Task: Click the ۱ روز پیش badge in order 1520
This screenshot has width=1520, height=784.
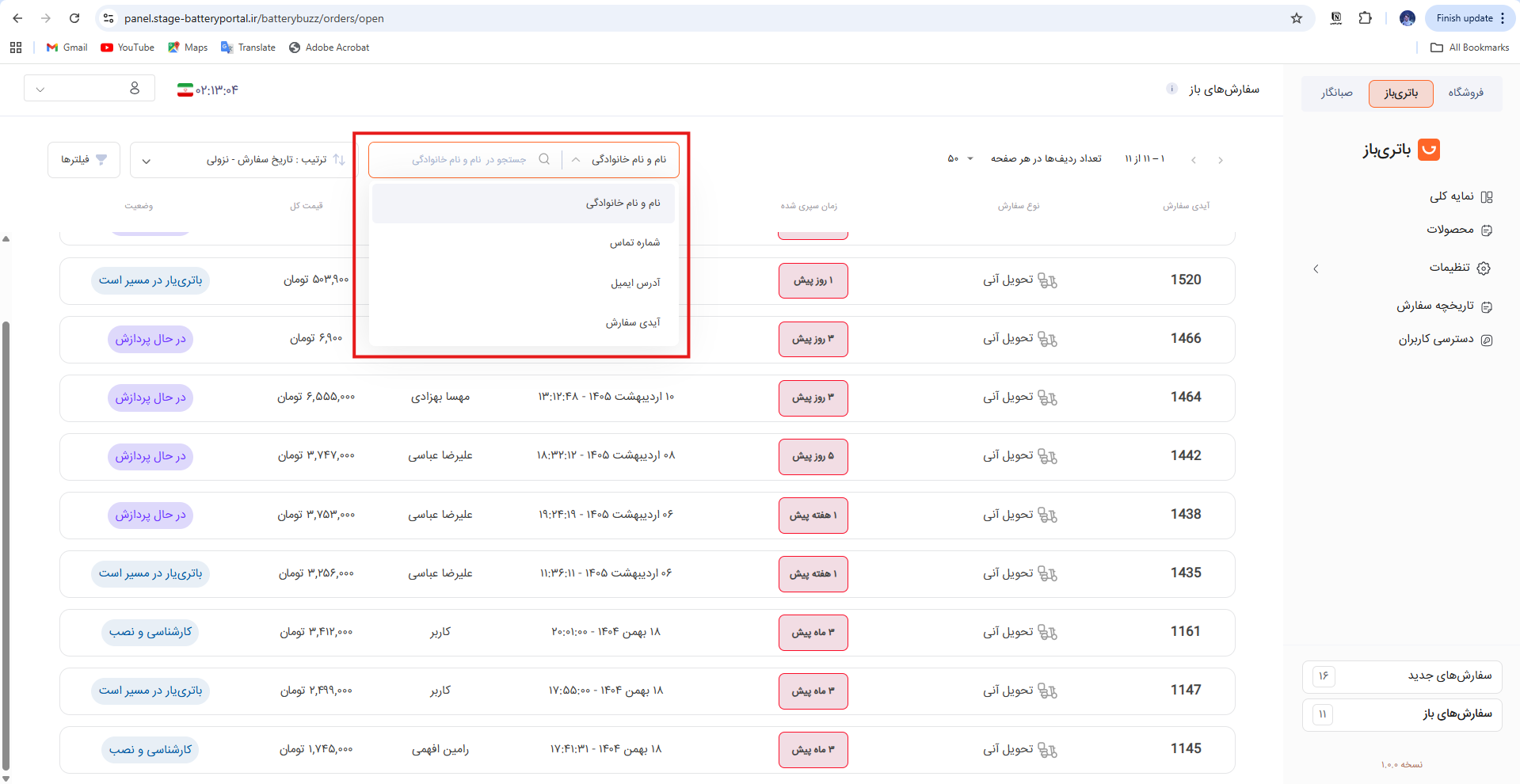Action: [813, 280]
